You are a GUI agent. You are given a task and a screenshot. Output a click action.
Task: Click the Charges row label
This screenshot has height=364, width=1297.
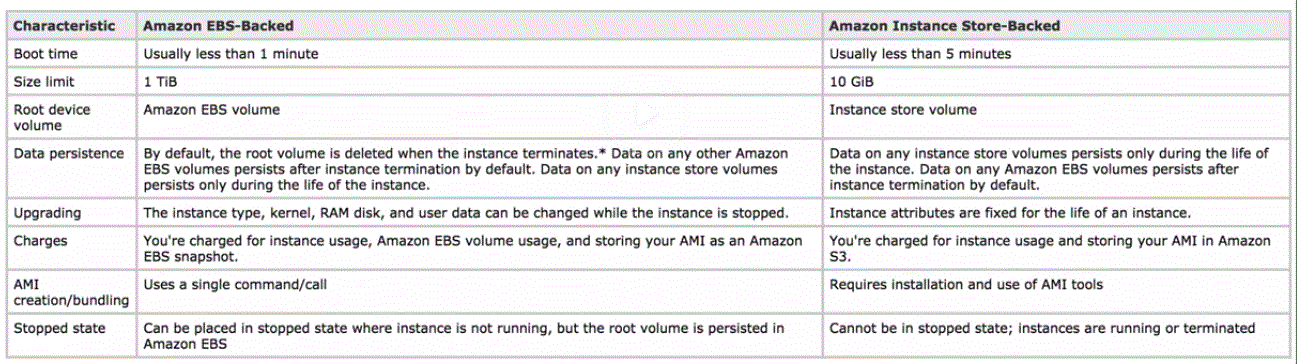coord(41,241)
